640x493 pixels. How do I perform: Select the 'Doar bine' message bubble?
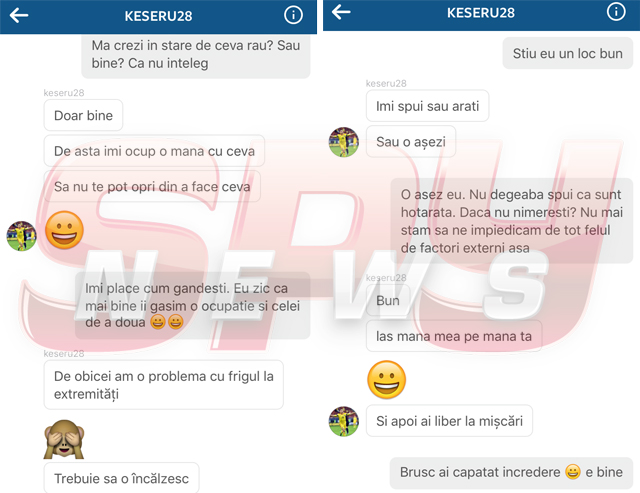tap(83, 115)
